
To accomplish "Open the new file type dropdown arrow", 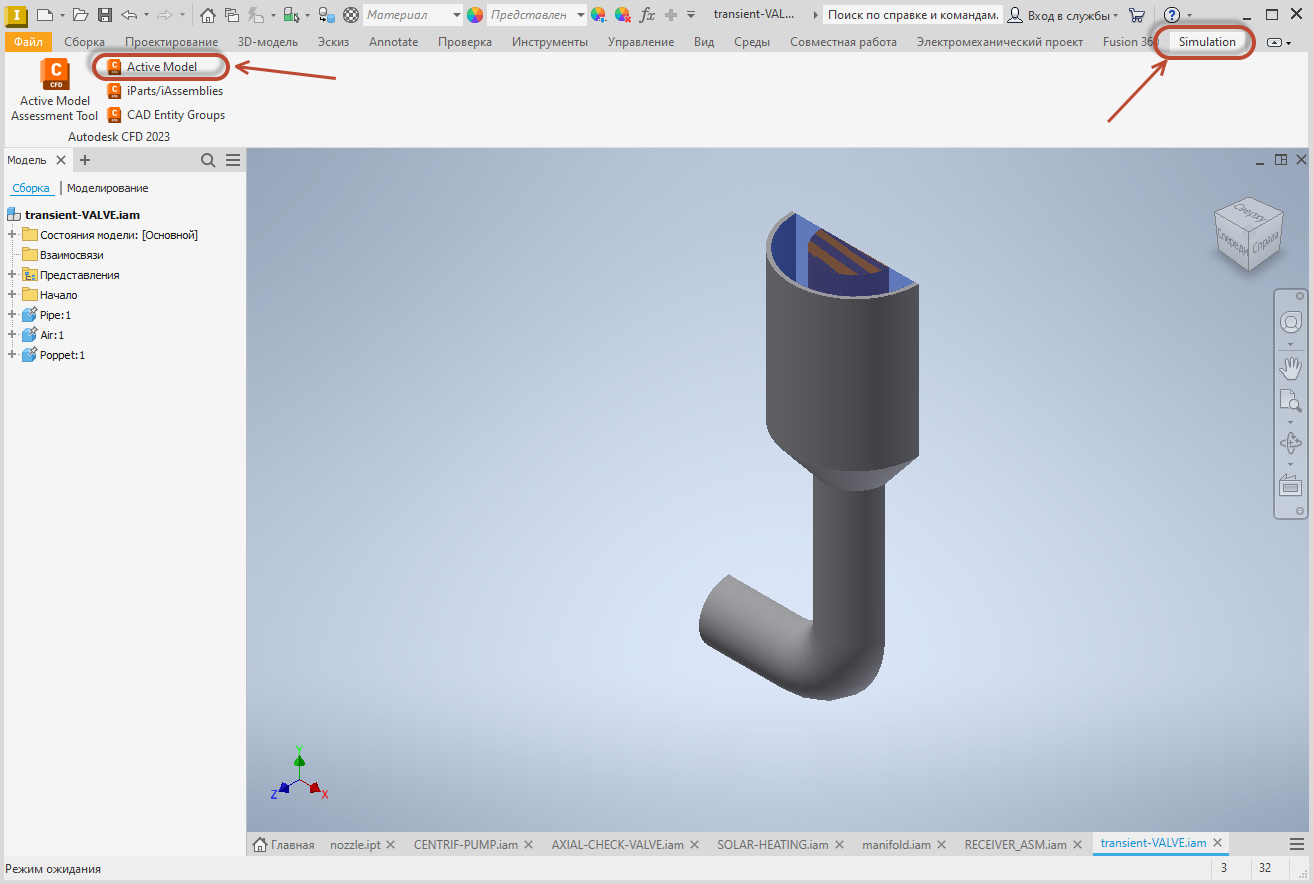I will [x=61, y=15].
